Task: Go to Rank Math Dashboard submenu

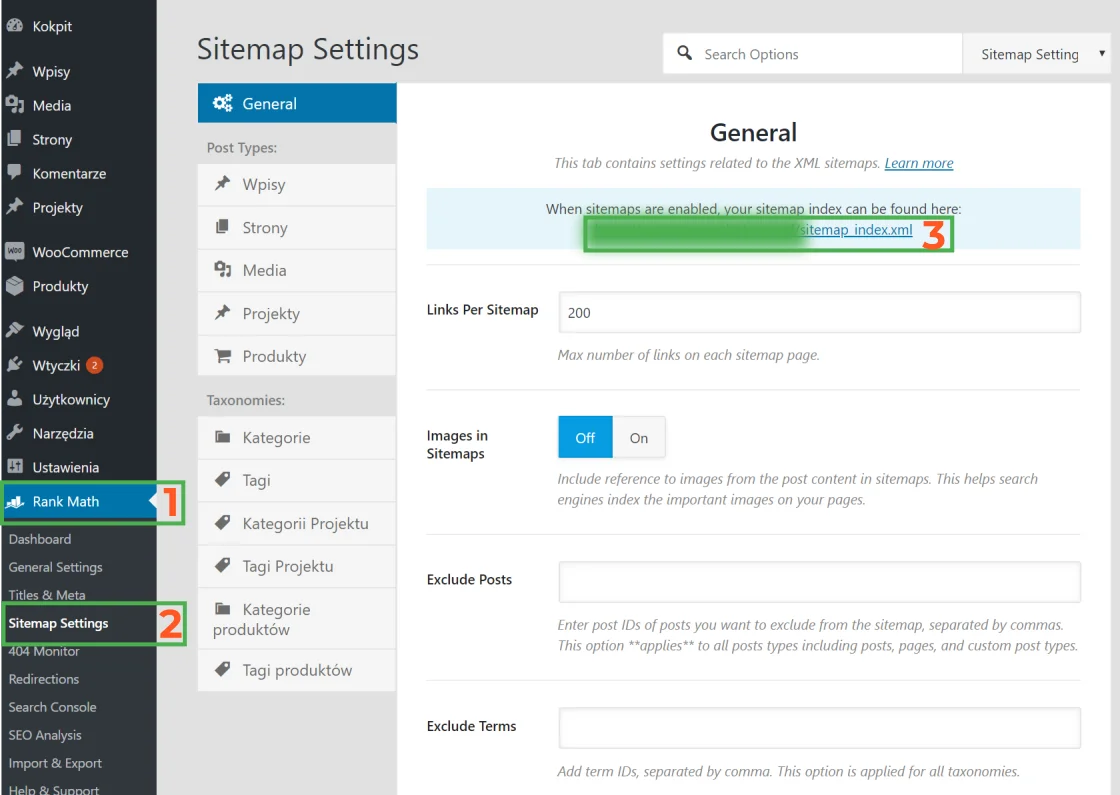Action: tap(40, 539)
